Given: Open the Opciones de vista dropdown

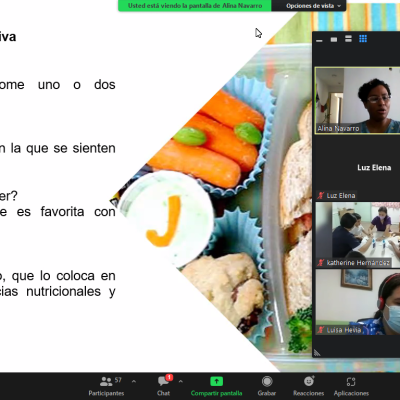Looking at the screenshot, I should (313, 6).
